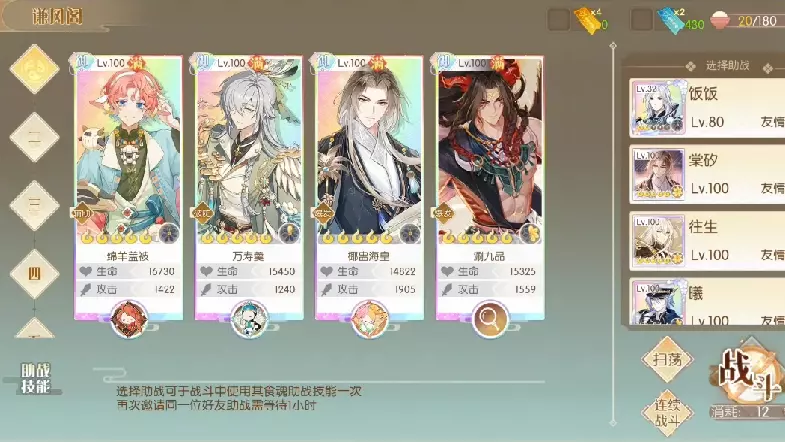Open the pink companion icon under third card
This screenshot has height=442, width=785.
point(369,319)
